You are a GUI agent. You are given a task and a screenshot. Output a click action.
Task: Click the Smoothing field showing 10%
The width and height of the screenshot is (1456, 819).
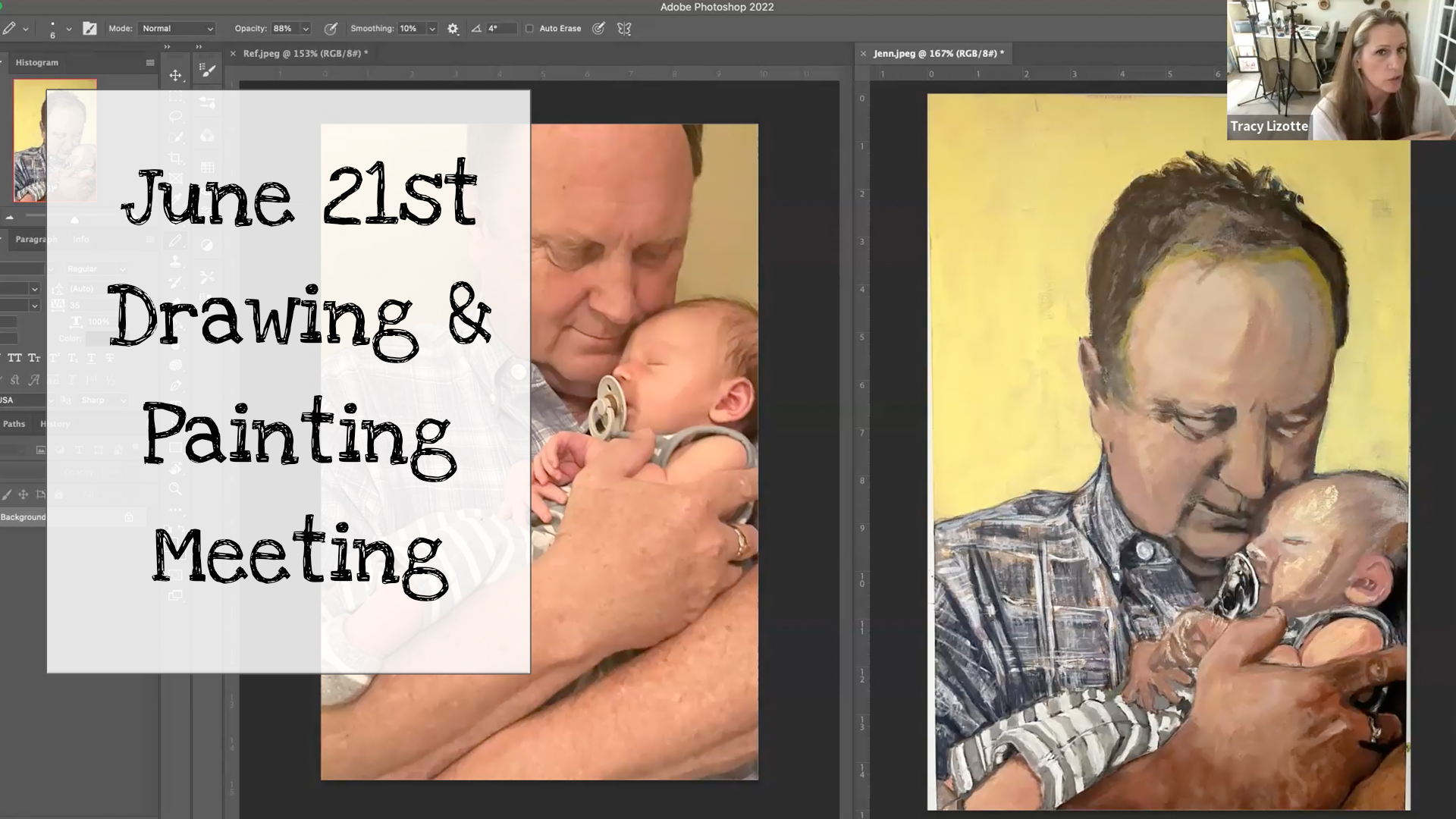412,29
